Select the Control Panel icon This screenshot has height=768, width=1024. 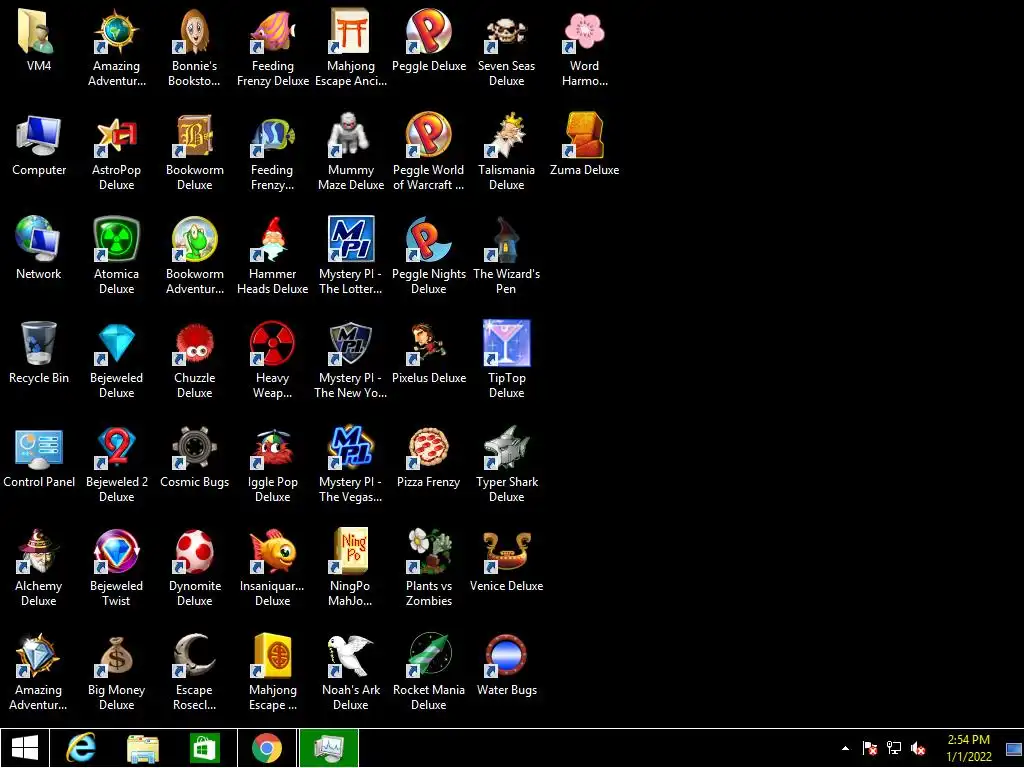point(38,447)
